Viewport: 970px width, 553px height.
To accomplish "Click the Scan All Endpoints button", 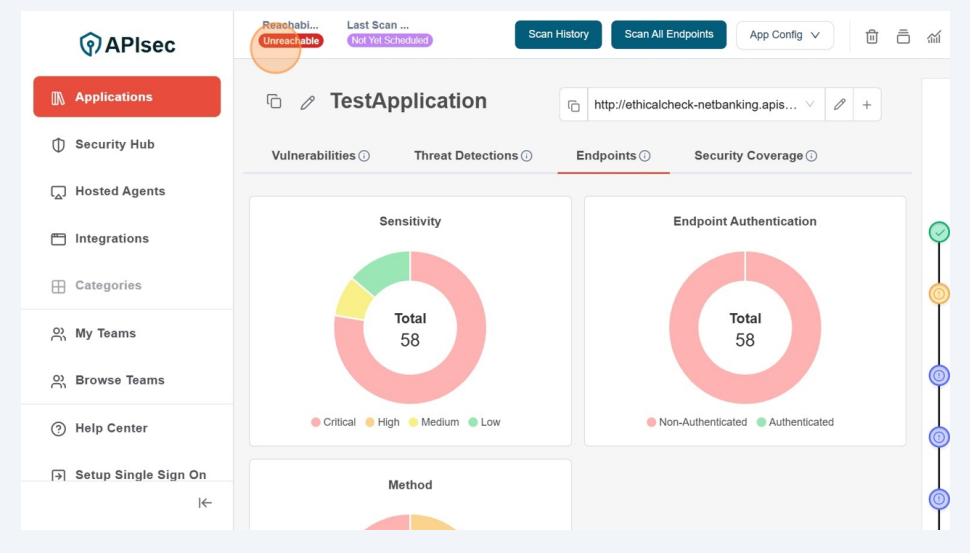I will tap(668, 35).
